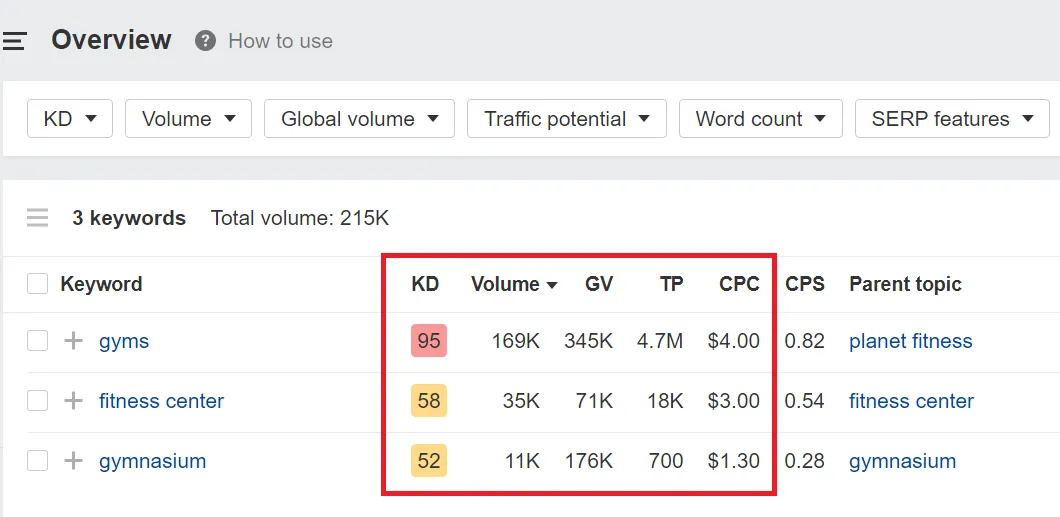1060x517 pixels.
Task: Open the Traffic potential dropdown
Action: (x=566, y=119)
